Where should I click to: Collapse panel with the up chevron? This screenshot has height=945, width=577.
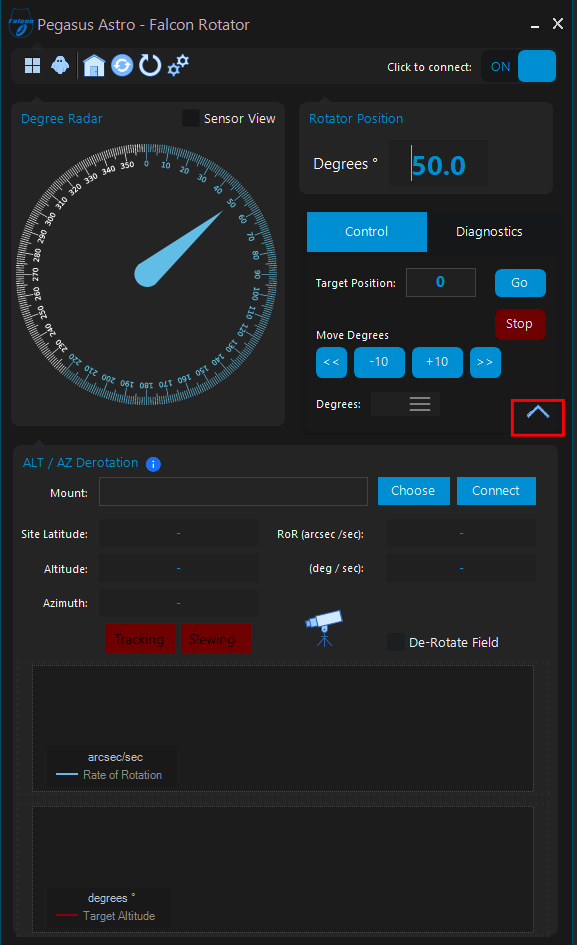point(538,413)
